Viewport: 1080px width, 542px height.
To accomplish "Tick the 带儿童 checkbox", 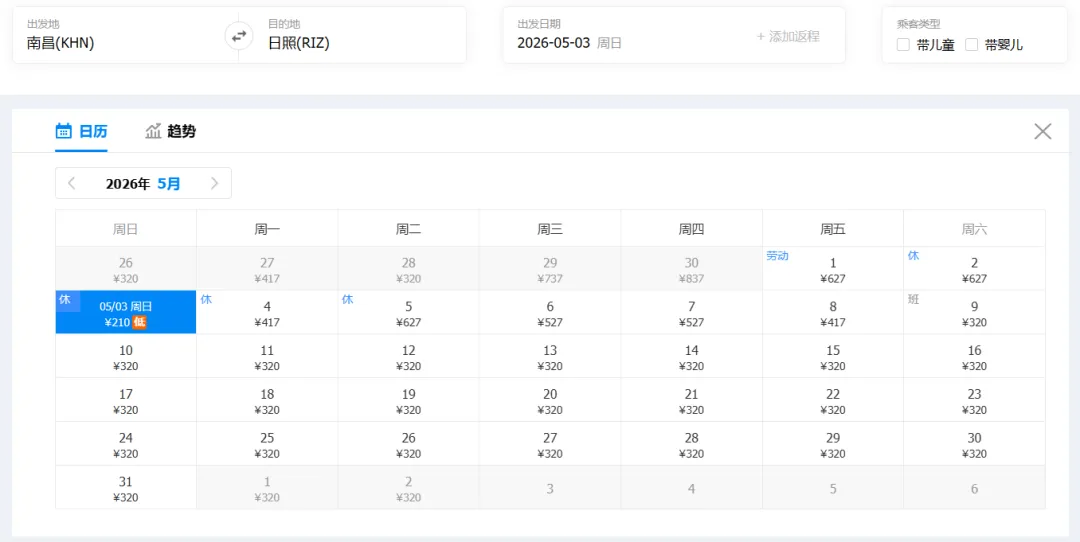I will pyautogui.click(x=902, y=45).
